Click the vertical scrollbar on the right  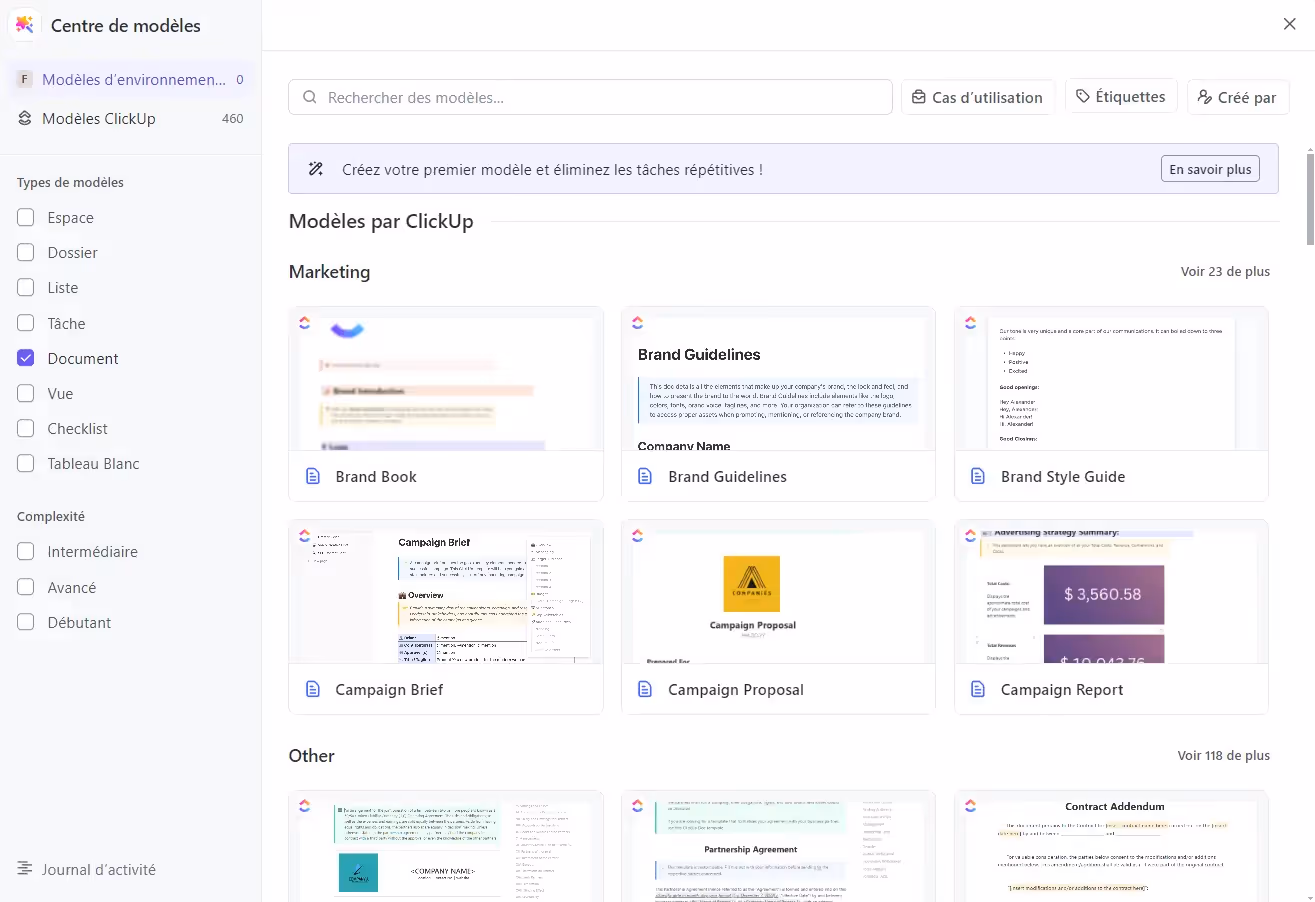[x=1309, y=196]
